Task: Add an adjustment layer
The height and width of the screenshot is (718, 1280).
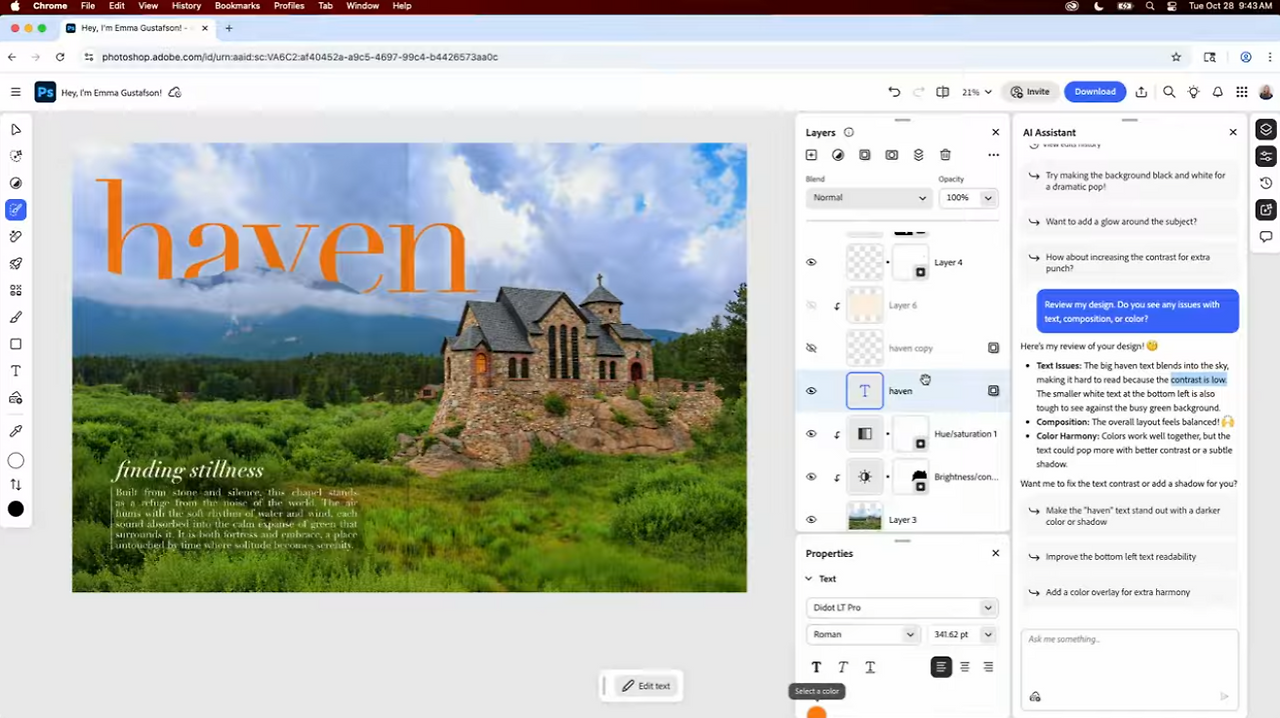Action: pos(838,155)
